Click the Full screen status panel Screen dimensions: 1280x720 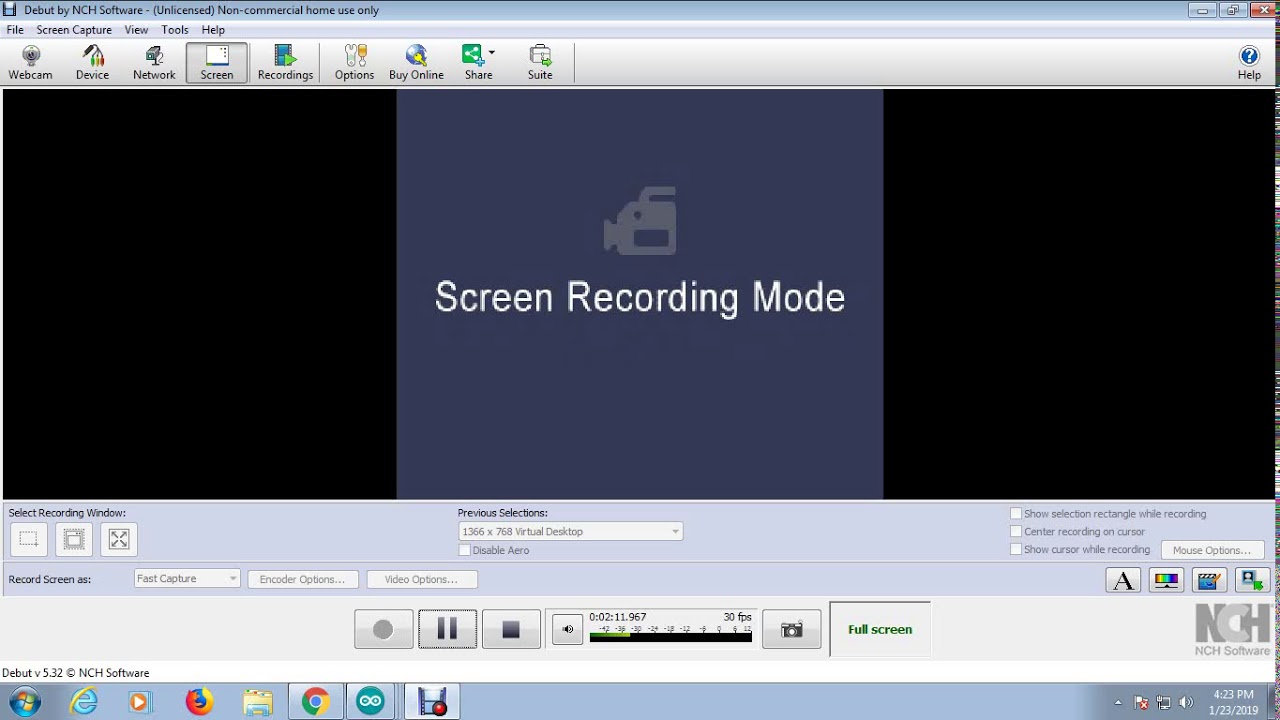(x=880, y=629)
